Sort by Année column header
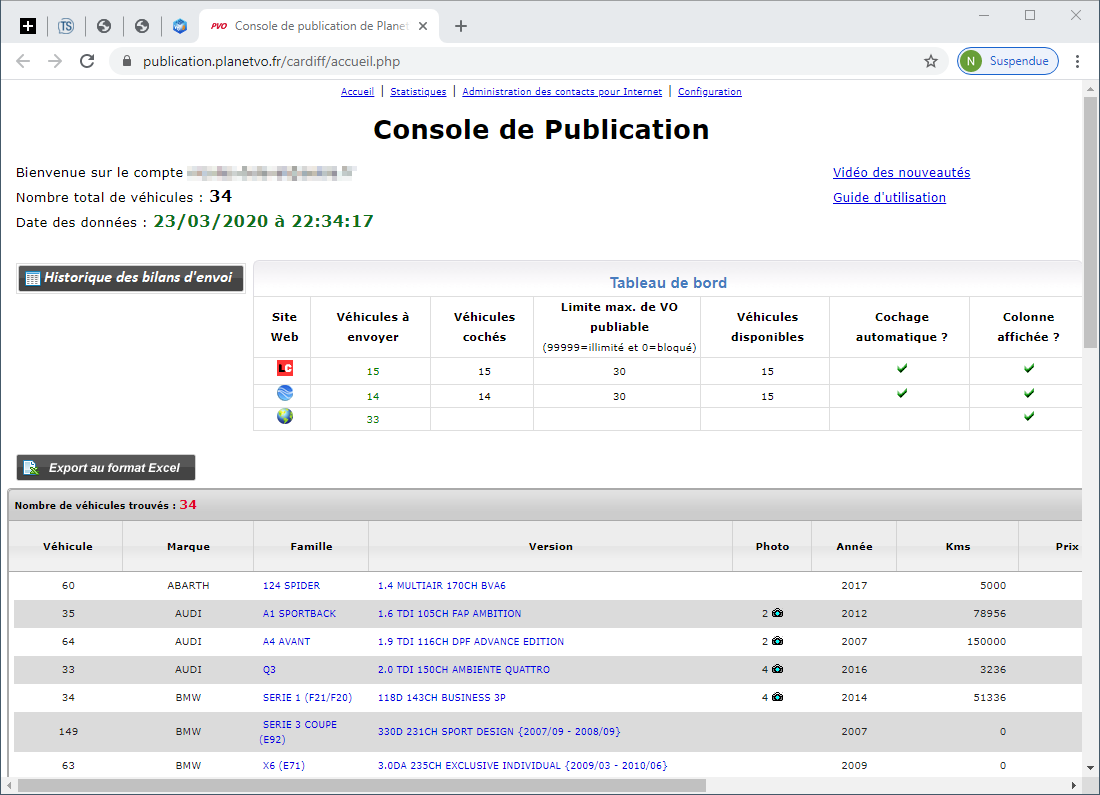The height and width of the screenshot is (795, 1100). (854, 547)
